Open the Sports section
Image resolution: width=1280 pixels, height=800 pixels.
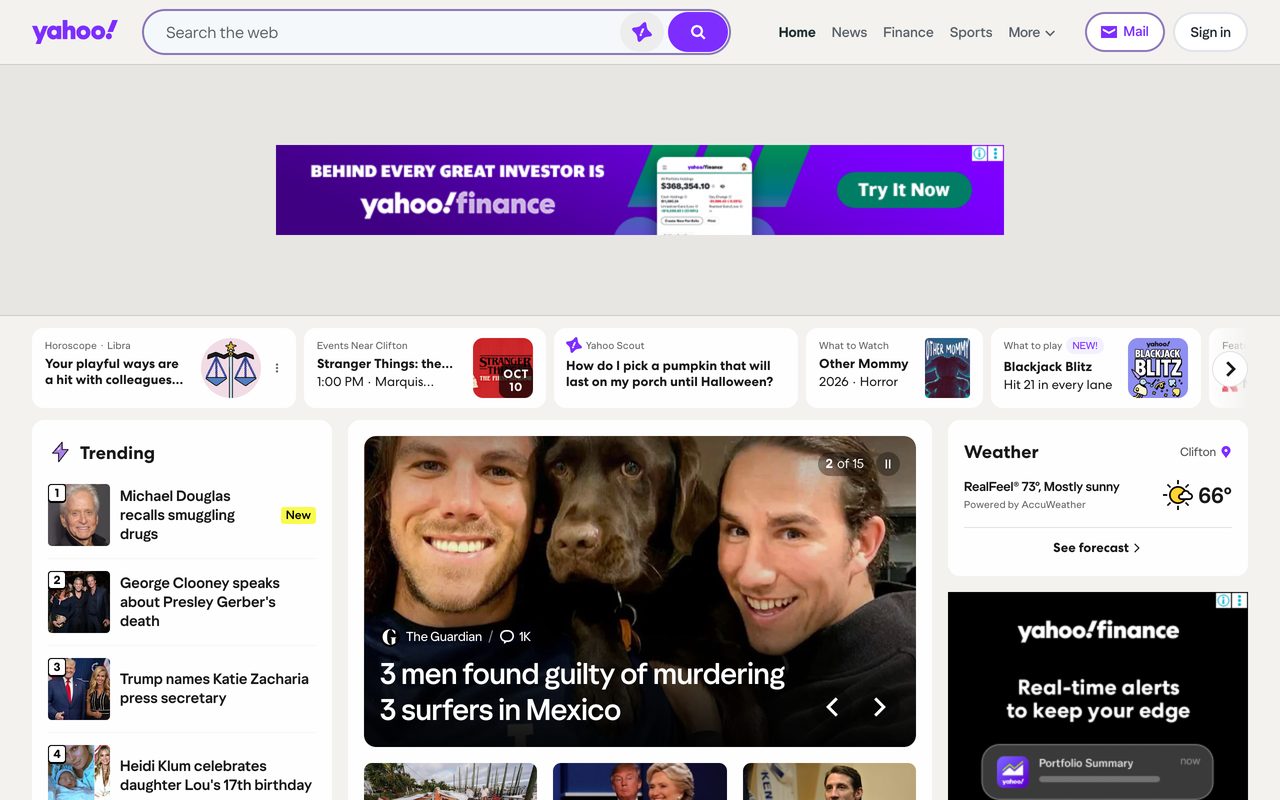tap(971, 32)
